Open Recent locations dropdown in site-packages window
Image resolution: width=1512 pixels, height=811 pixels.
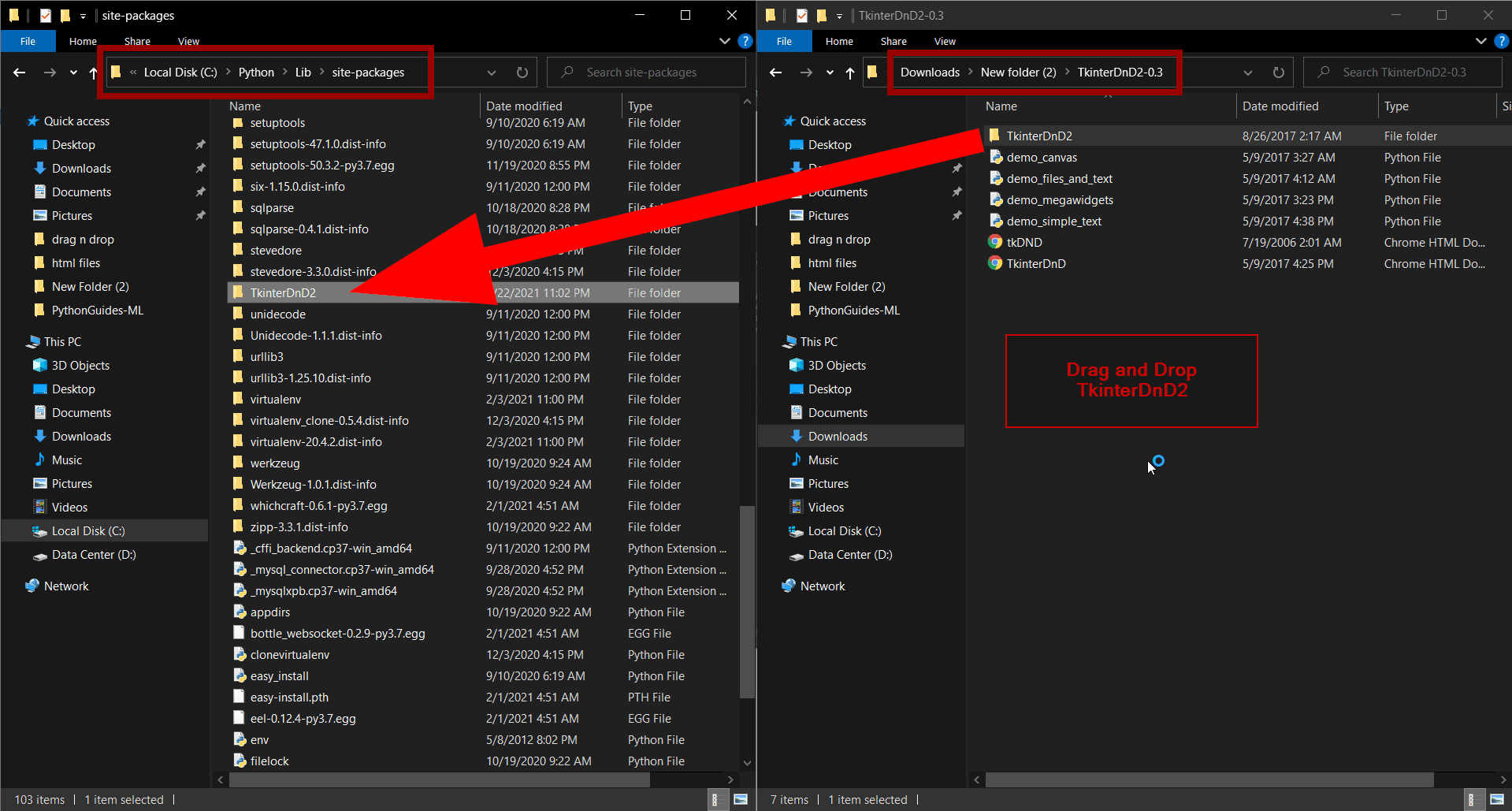(x=73, y=73)
